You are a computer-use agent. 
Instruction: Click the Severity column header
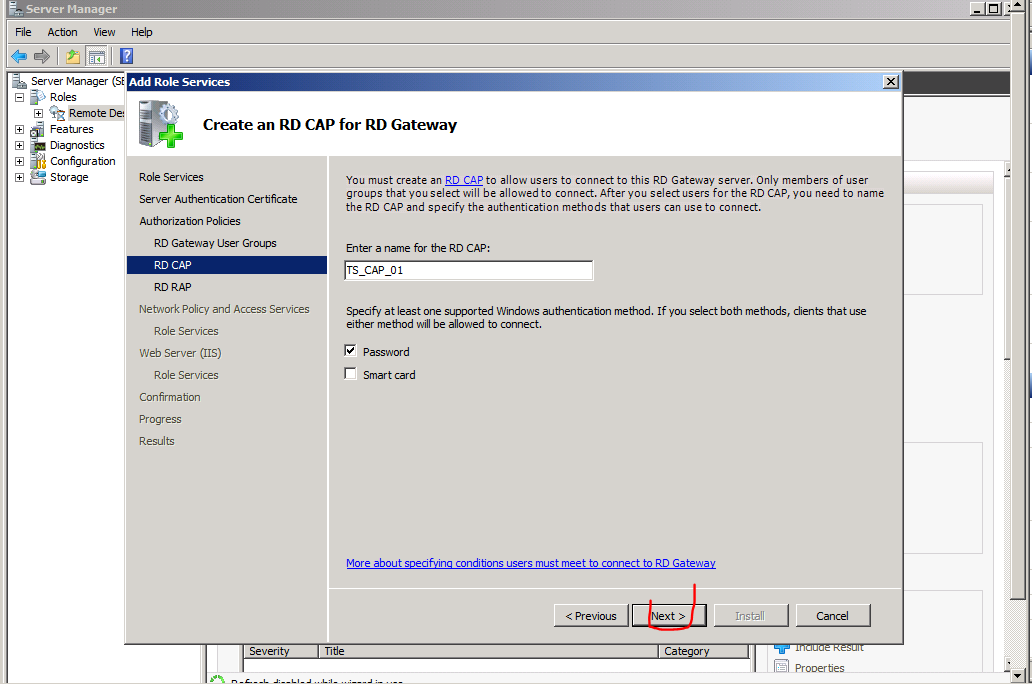click(x=281, y=651)
